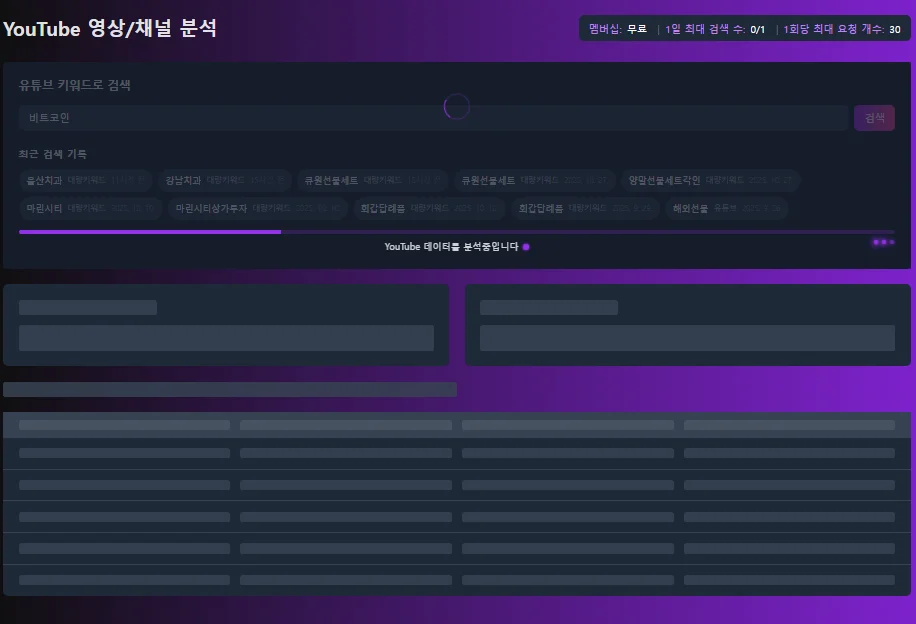Click the purple loading progress bar
This screenshot has width=916, height=624.
tap(150, 231)
